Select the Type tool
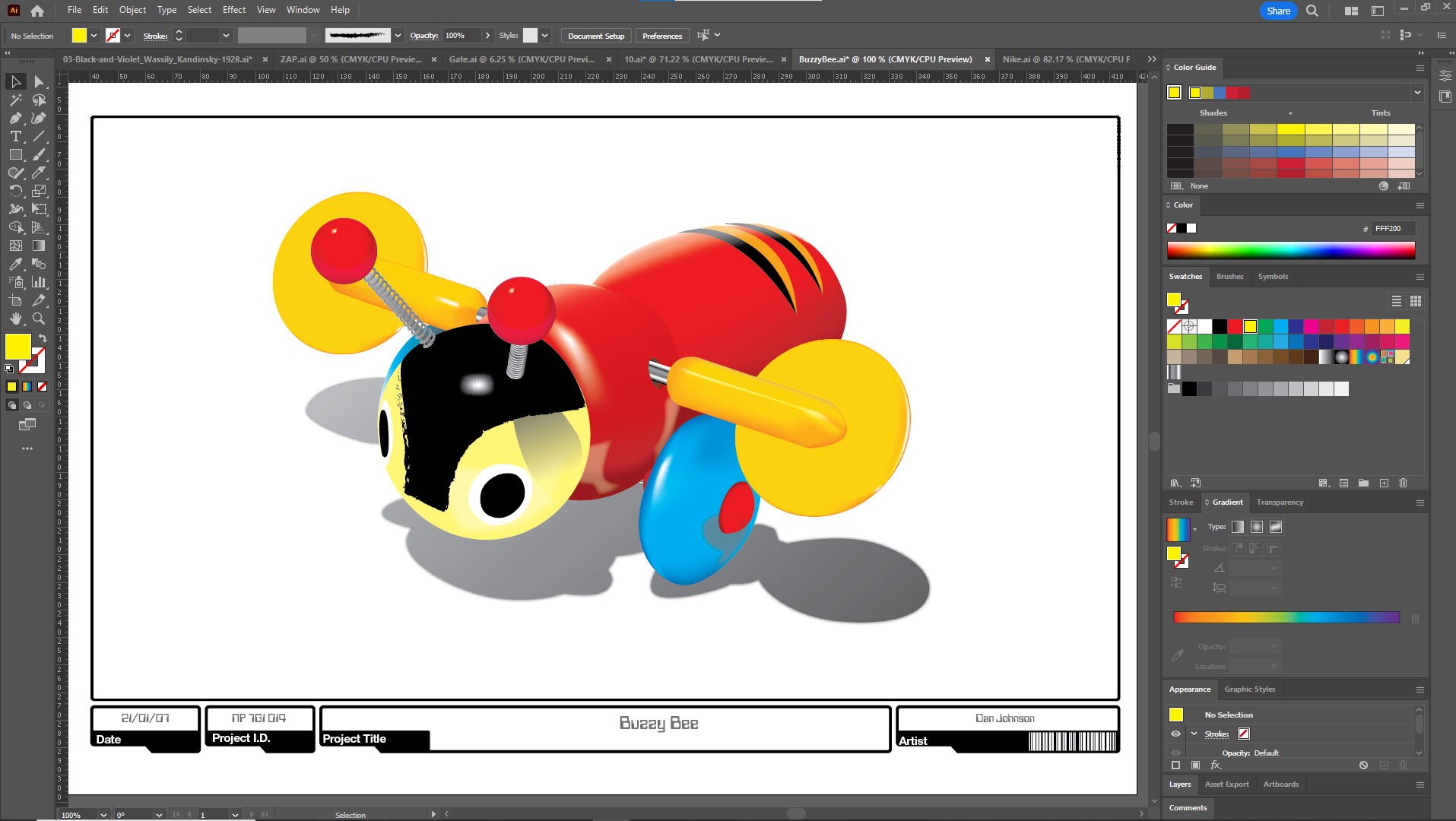This screenshot has height=821, width=1456. (x=15, y=136)
